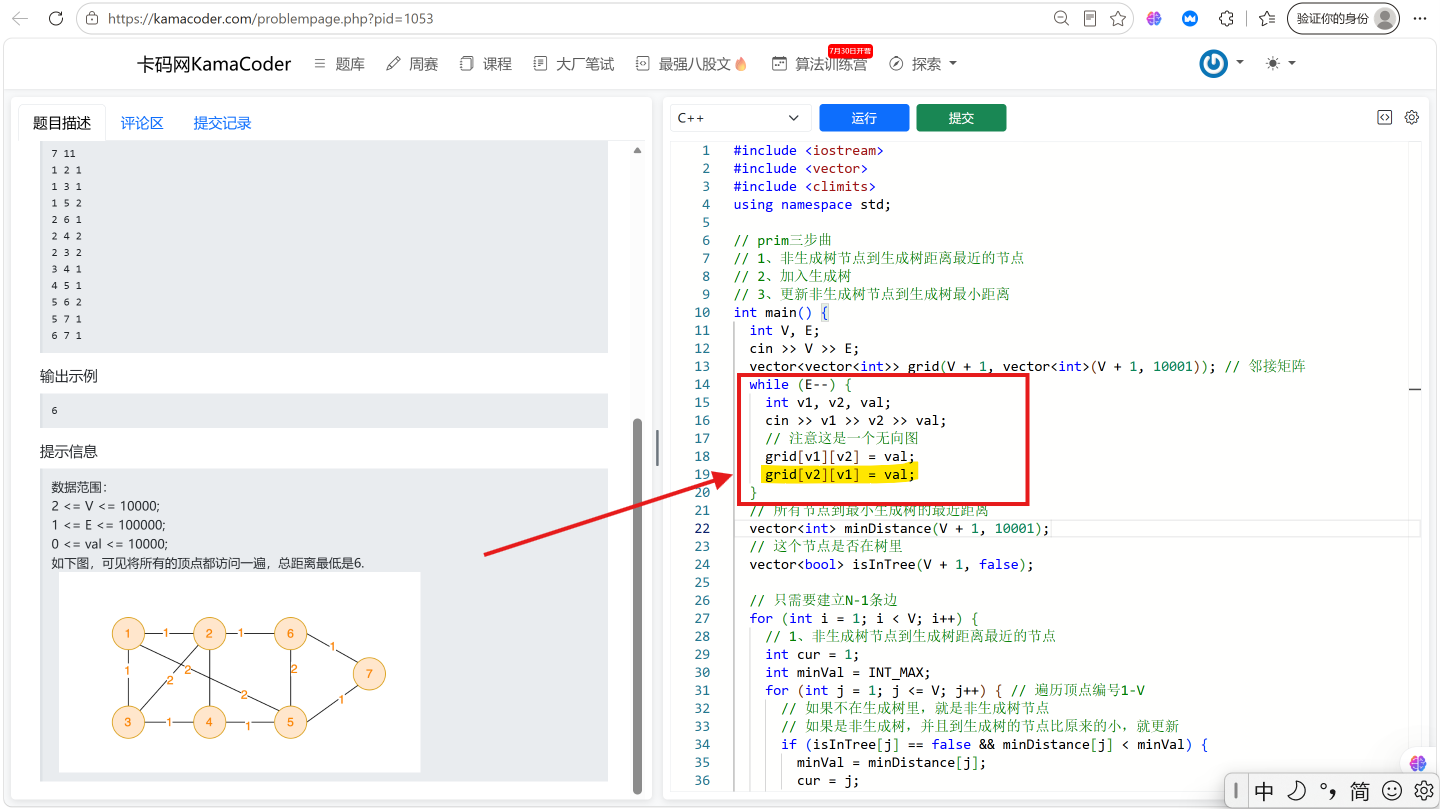
Task: Add this page to favorites star
Action: click(1118, 18)
